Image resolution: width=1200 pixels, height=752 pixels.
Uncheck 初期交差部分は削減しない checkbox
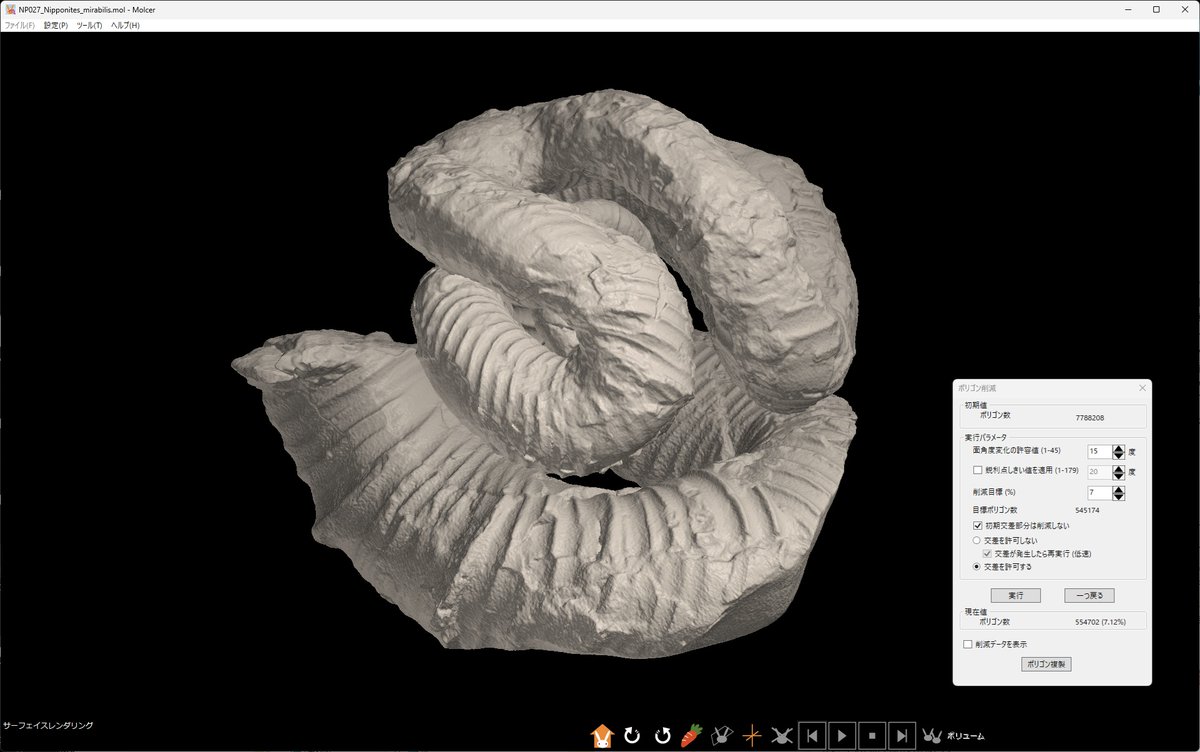point(978,525)
